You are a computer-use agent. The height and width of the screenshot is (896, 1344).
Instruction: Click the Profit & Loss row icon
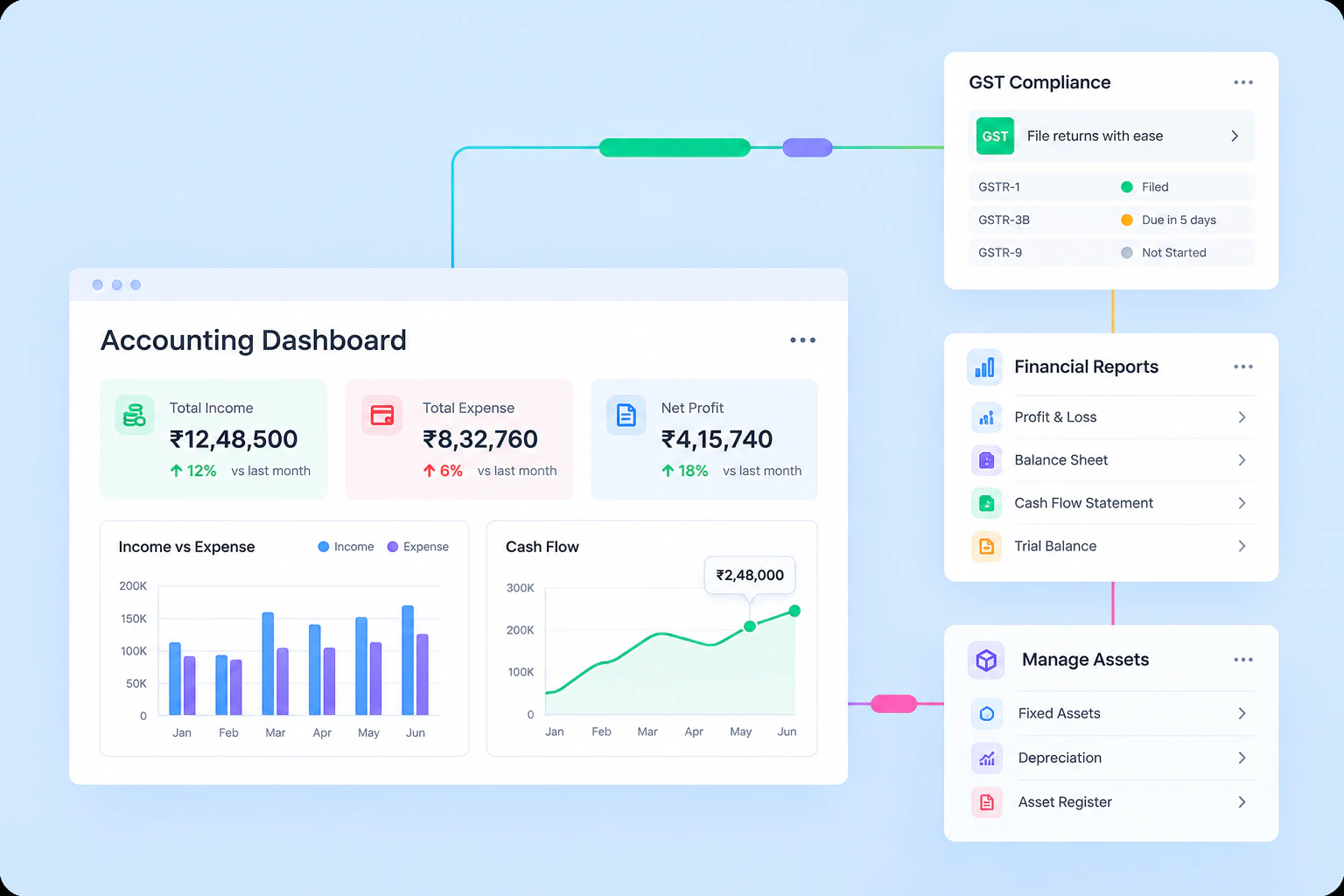point(986,417)
